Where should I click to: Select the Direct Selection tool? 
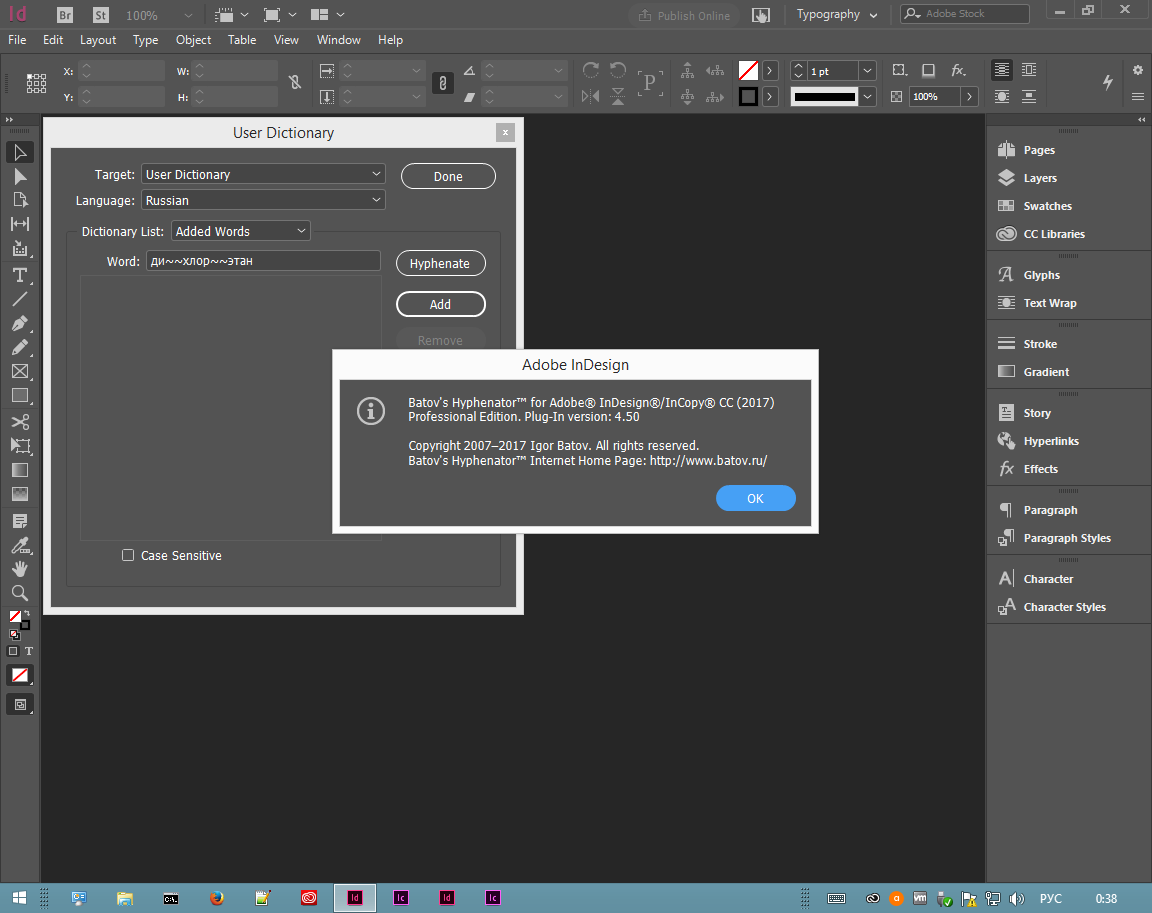click(20, 176)
